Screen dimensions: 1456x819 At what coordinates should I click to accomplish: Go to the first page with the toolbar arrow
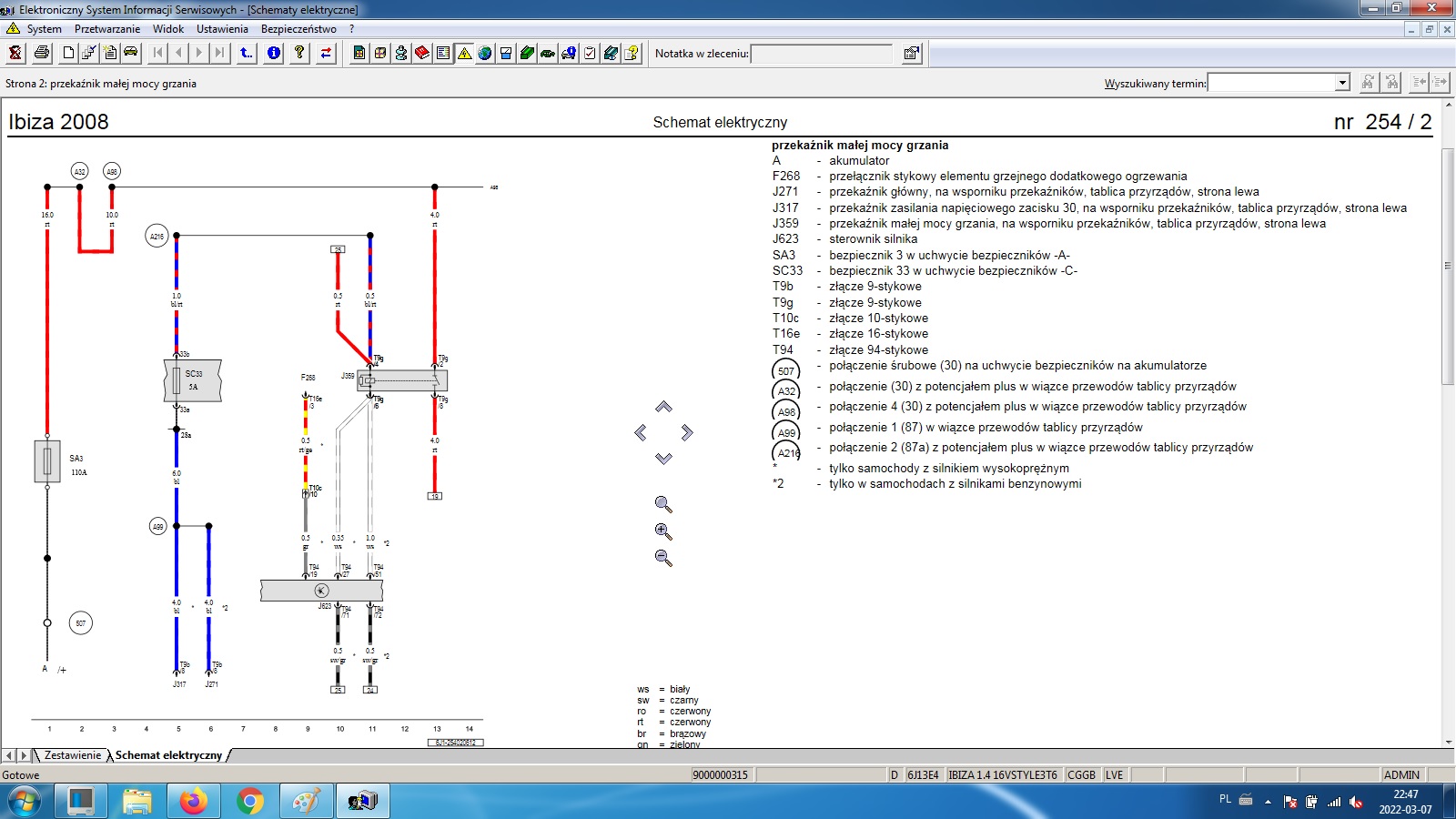click(x=157, y=53)
